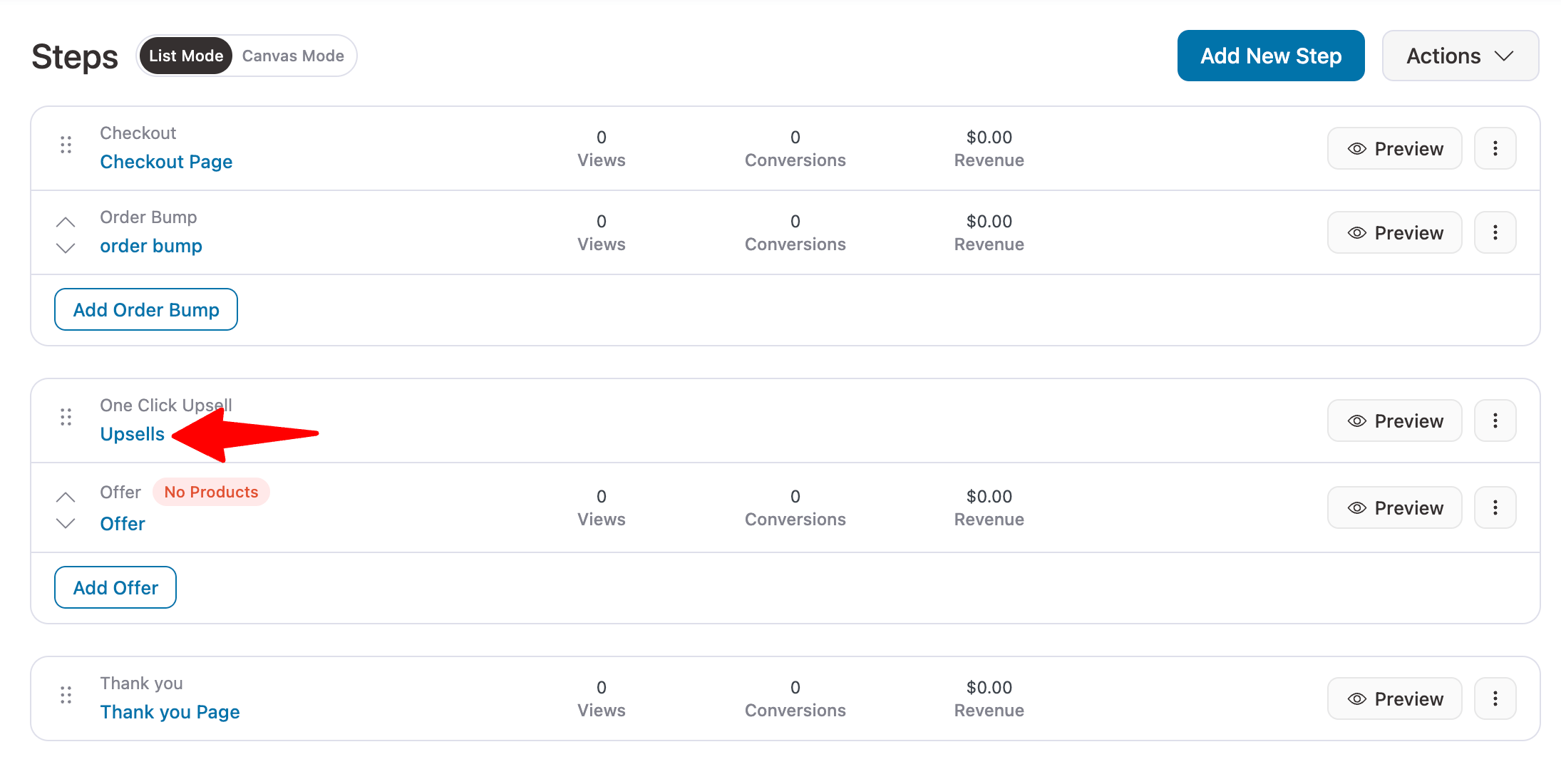Open three-dot menu for Offer row

coord(1495,507)
